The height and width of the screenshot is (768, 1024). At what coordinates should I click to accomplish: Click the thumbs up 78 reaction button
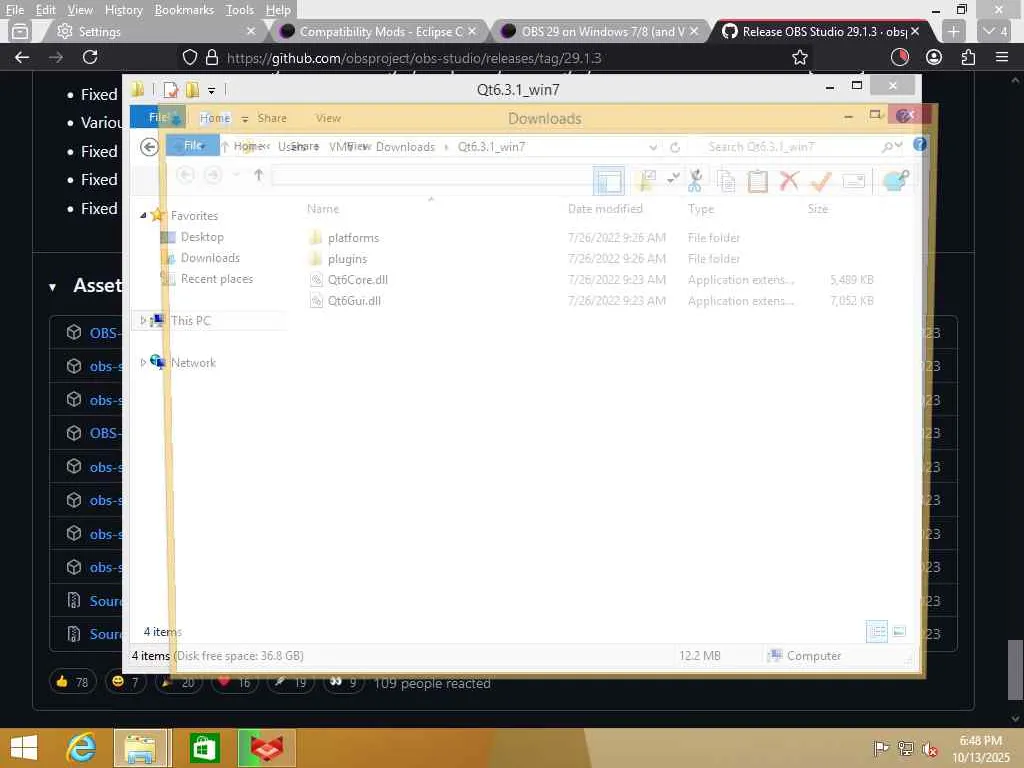pyautogui.click(x=72, y=682)
